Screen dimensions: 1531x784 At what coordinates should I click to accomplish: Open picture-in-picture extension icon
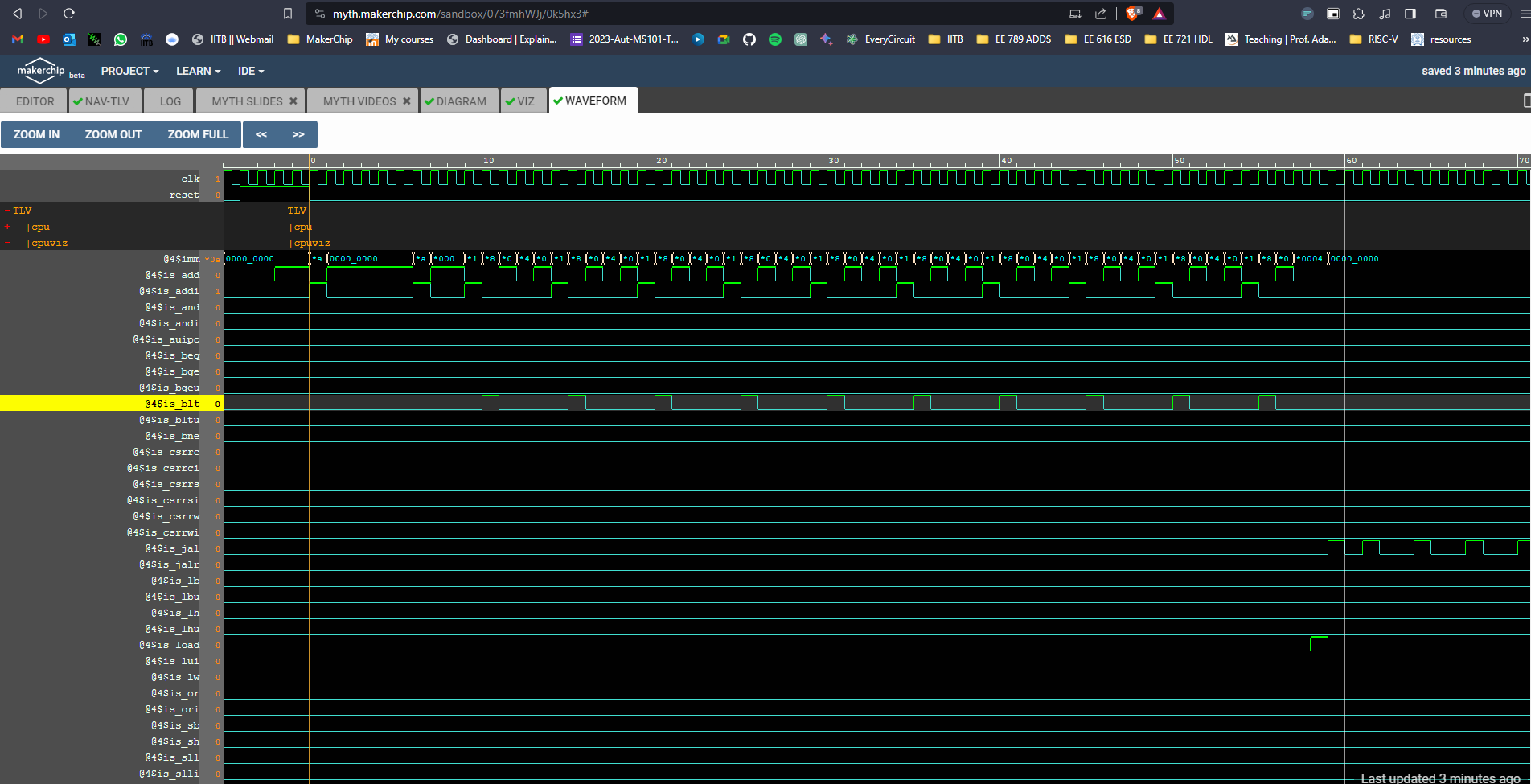1333,14
